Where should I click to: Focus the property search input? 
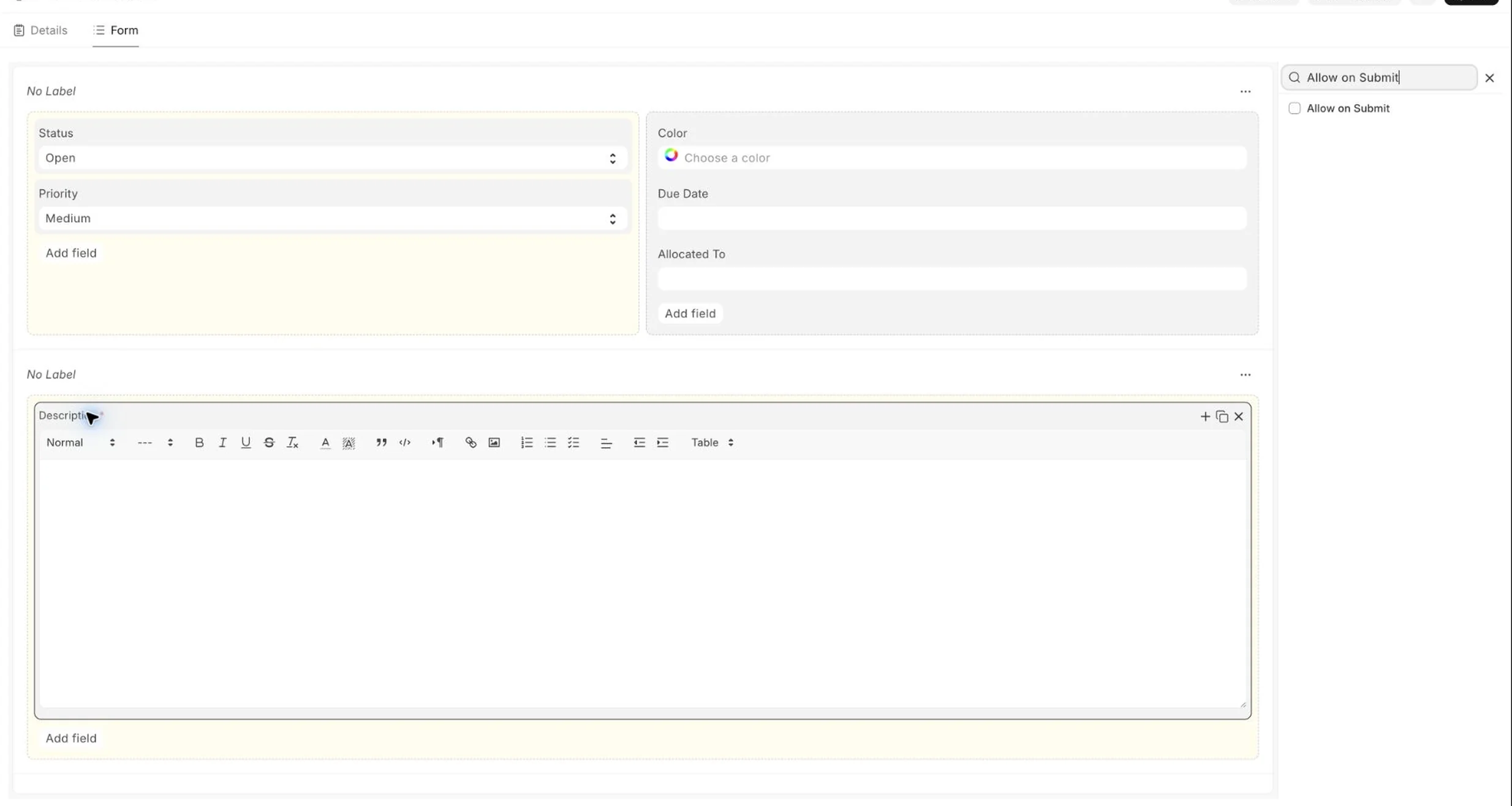click(1379, 78)
